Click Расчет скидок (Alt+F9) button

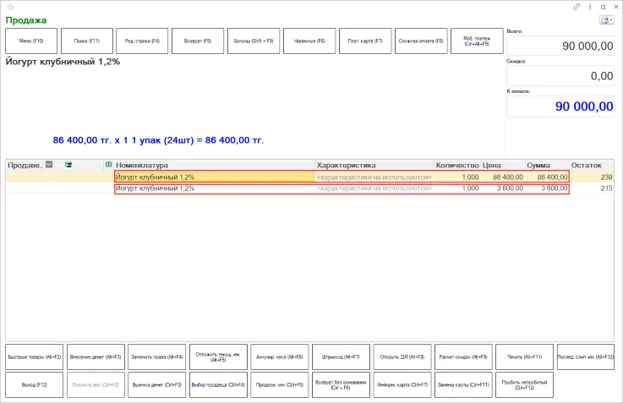tap(463, 357)
